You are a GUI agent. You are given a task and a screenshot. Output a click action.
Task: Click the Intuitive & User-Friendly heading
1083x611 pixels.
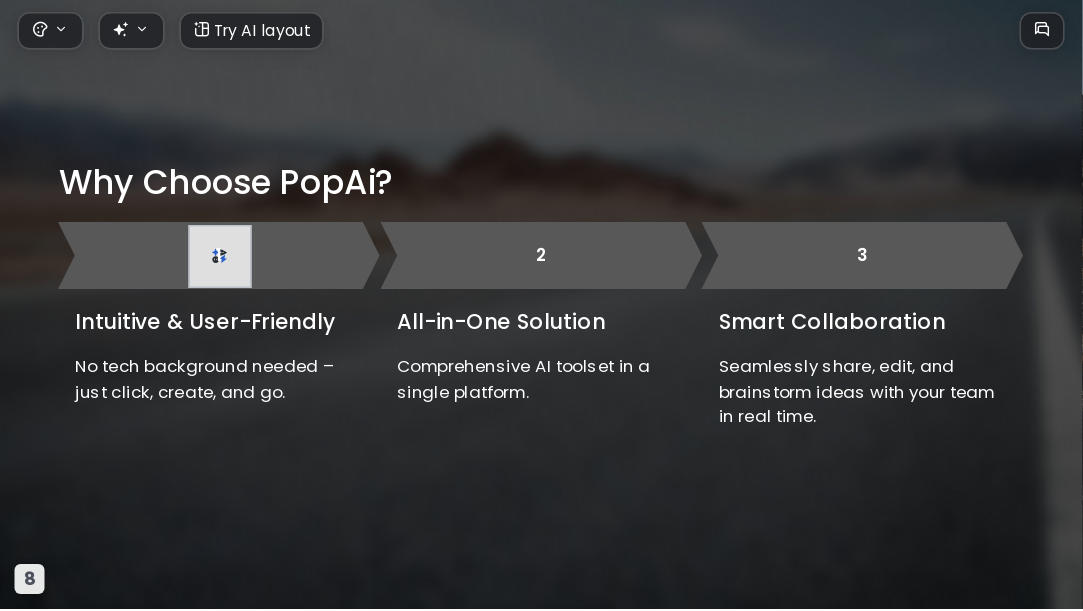[205, 322]
